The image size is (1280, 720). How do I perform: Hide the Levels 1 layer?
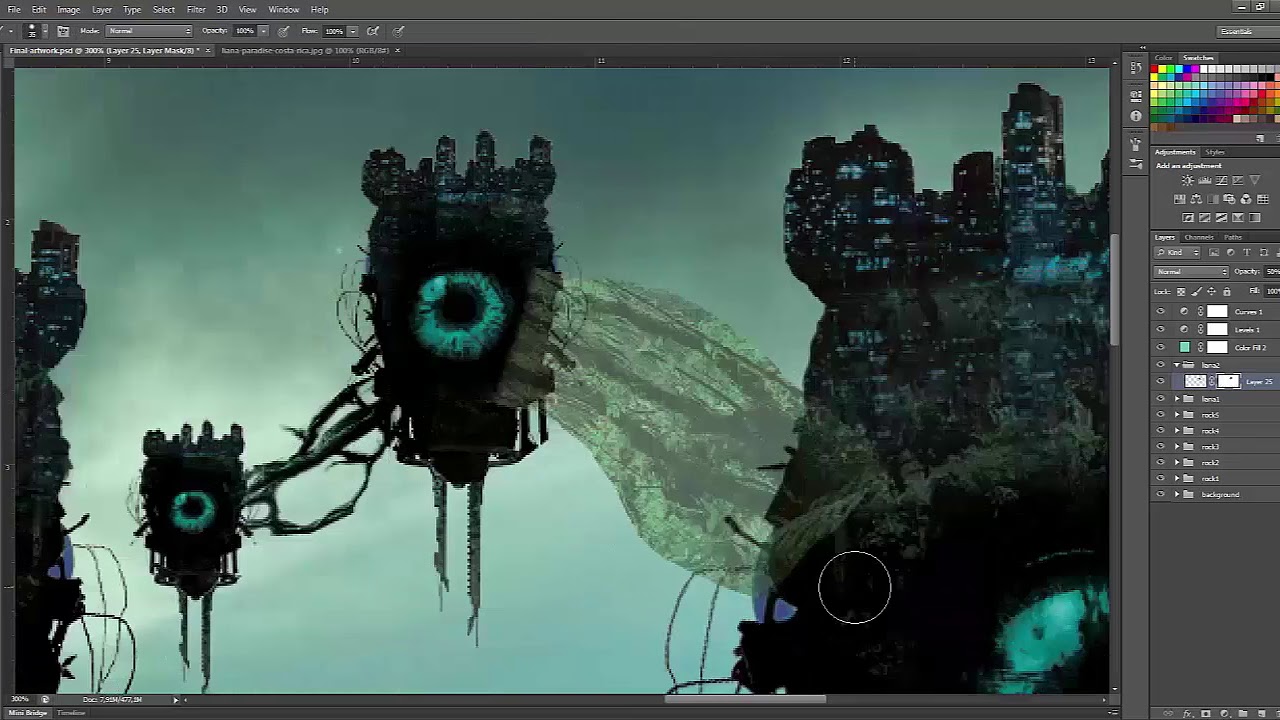click(x=1161, y=329)
